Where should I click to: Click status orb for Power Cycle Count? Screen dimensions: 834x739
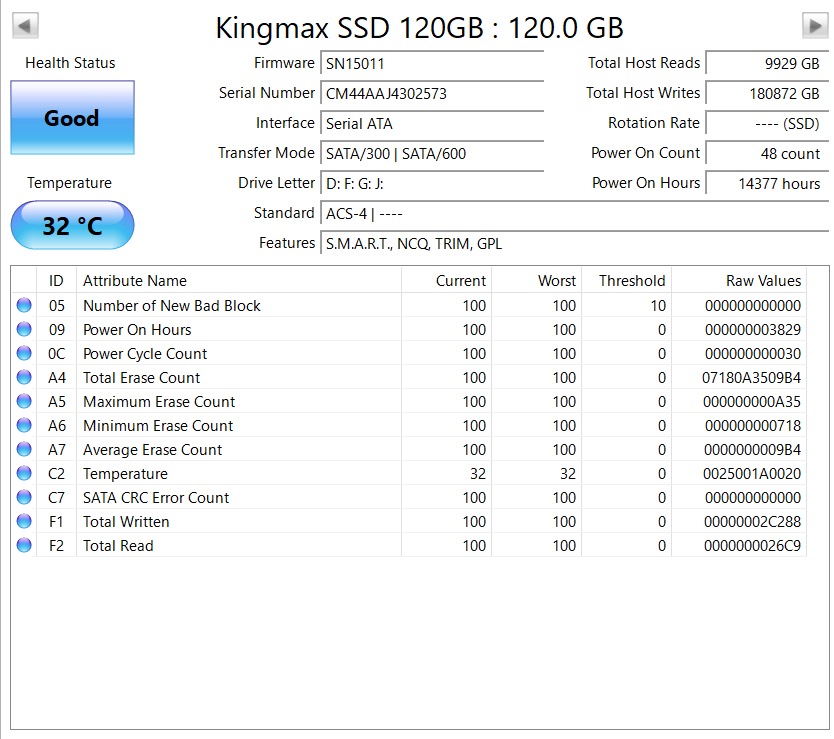click(x=24, y=353)
